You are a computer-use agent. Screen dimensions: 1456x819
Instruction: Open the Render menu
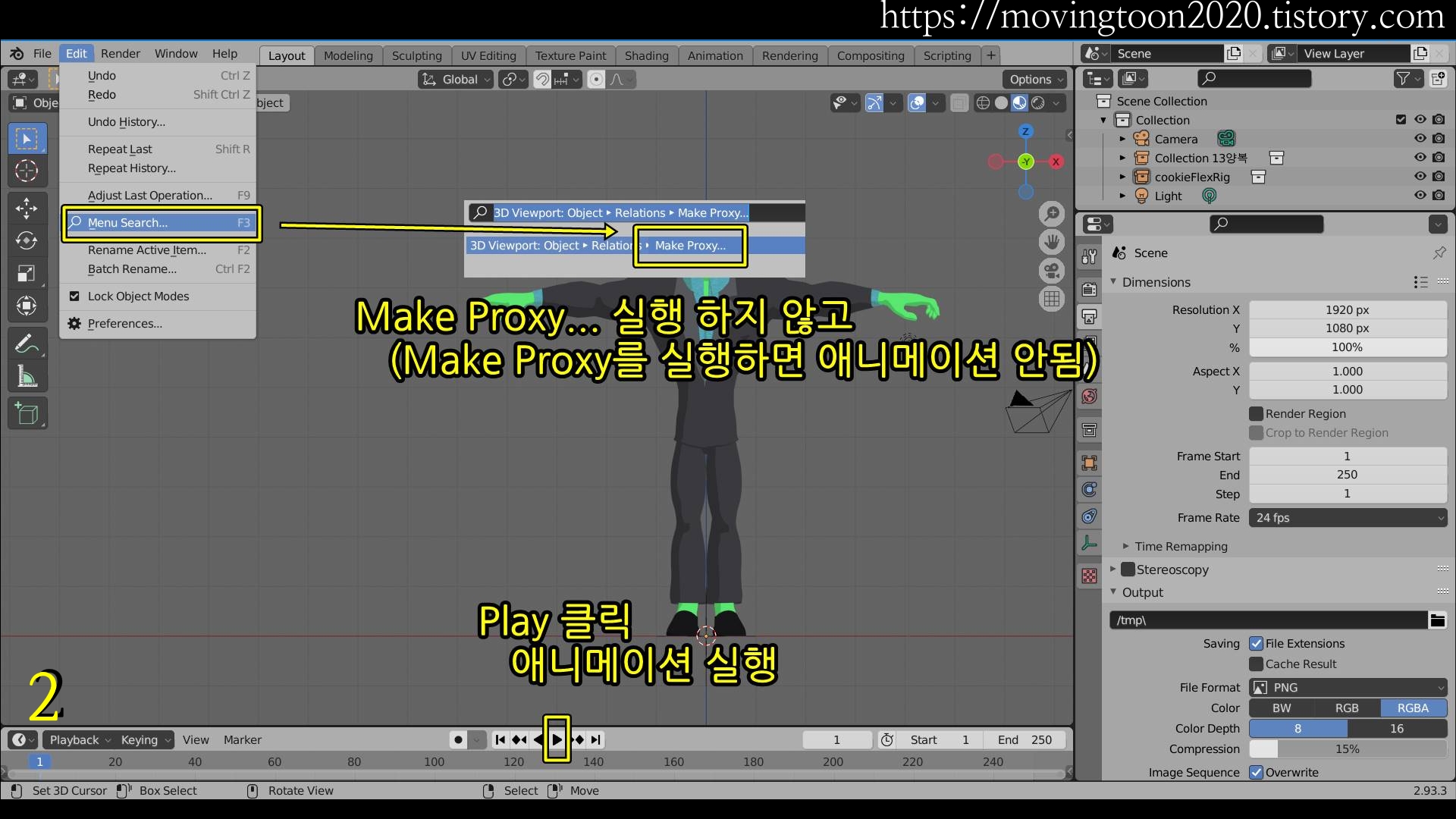[x=121, y=54]
